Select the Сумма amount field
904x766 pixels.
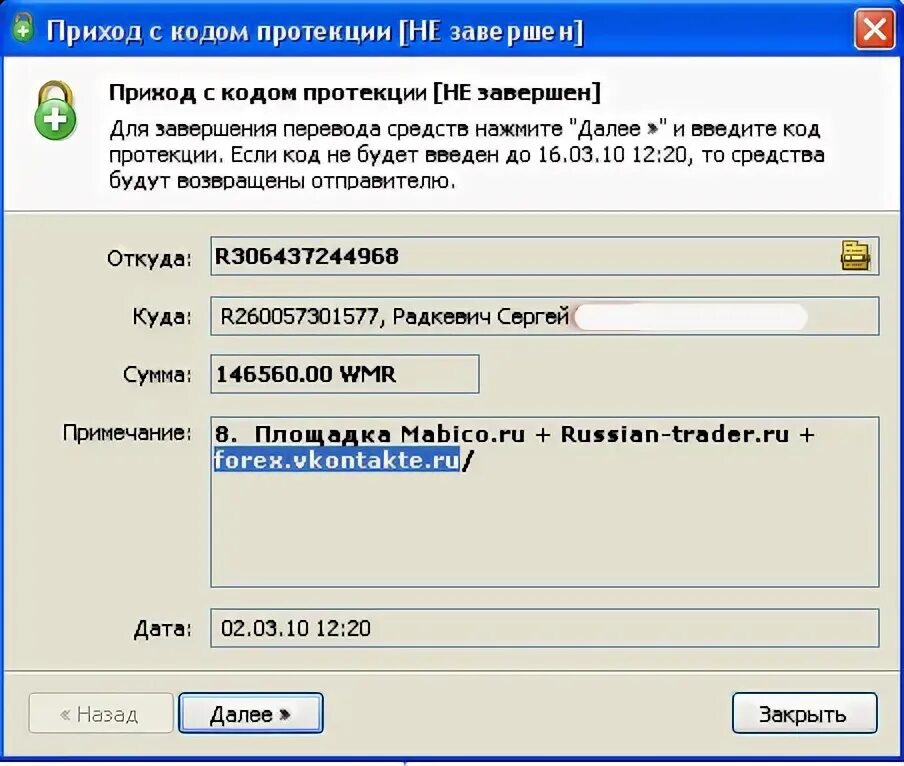click(x=342, y=373)
